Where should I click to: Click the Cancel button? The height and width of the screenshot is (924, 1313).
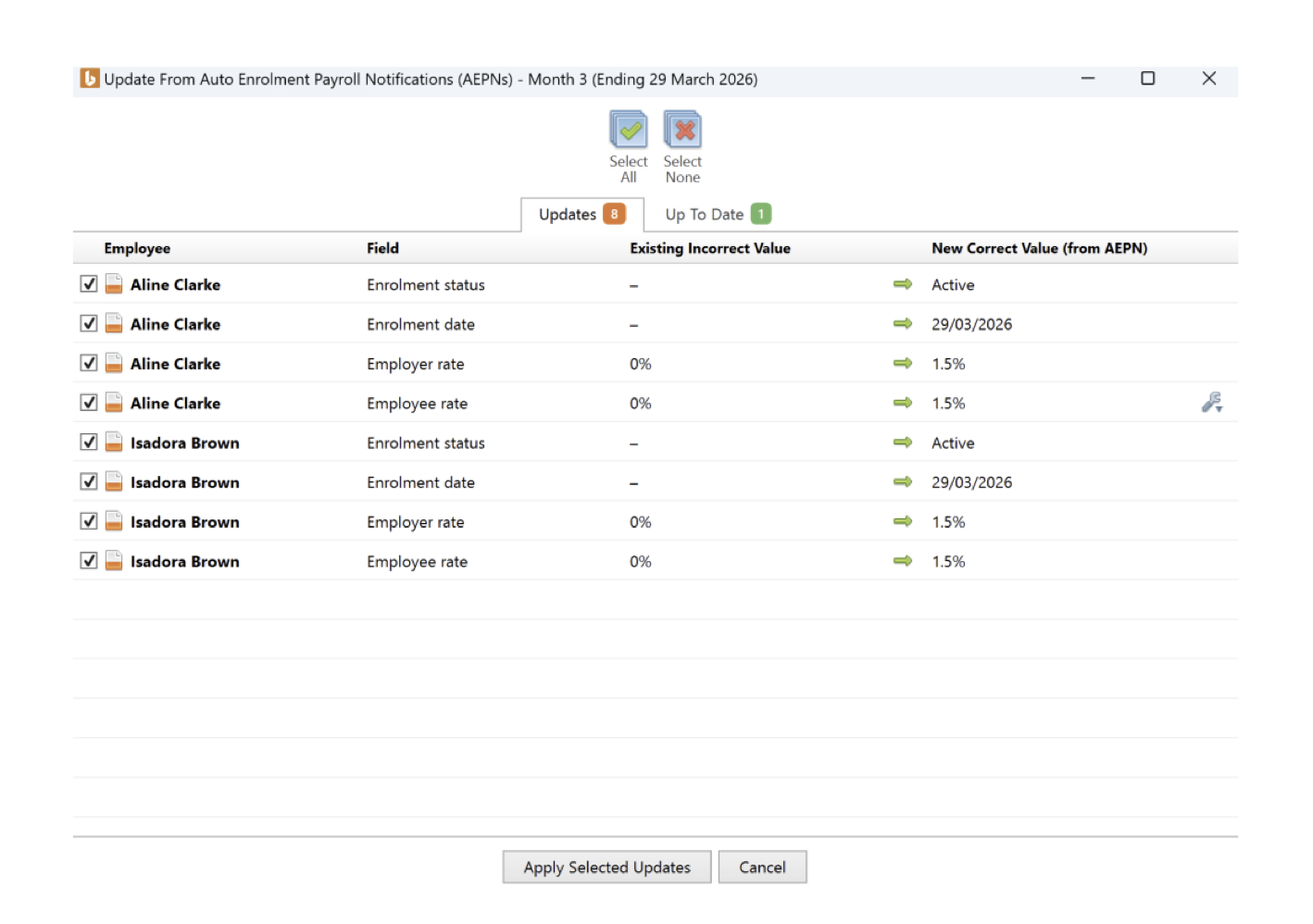click(x=762, y=868)
